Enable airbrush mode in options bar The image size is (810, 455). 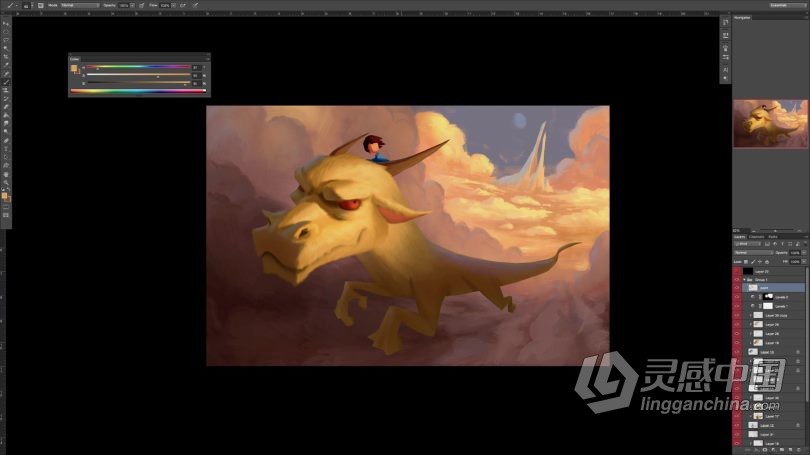pyautogui.click(x=183, y=5)
